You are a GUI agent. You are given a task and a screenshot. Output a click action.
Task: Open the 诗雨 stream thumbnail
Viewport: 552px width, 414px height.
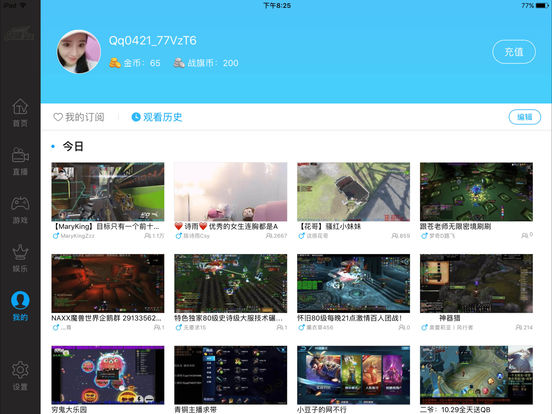coord(231,192)
